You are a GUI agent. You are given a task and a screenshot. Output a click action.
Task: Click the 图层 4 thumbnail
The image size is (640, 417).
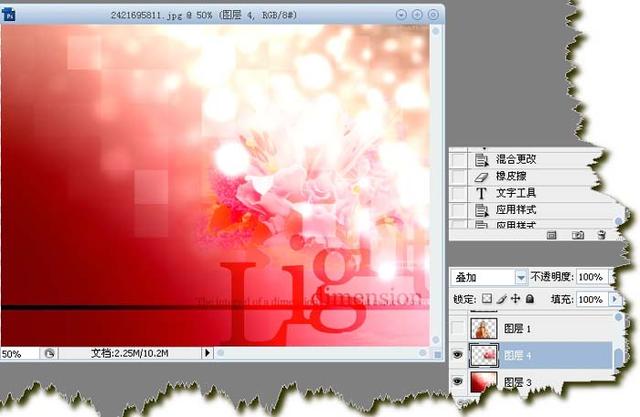point(484,355)
